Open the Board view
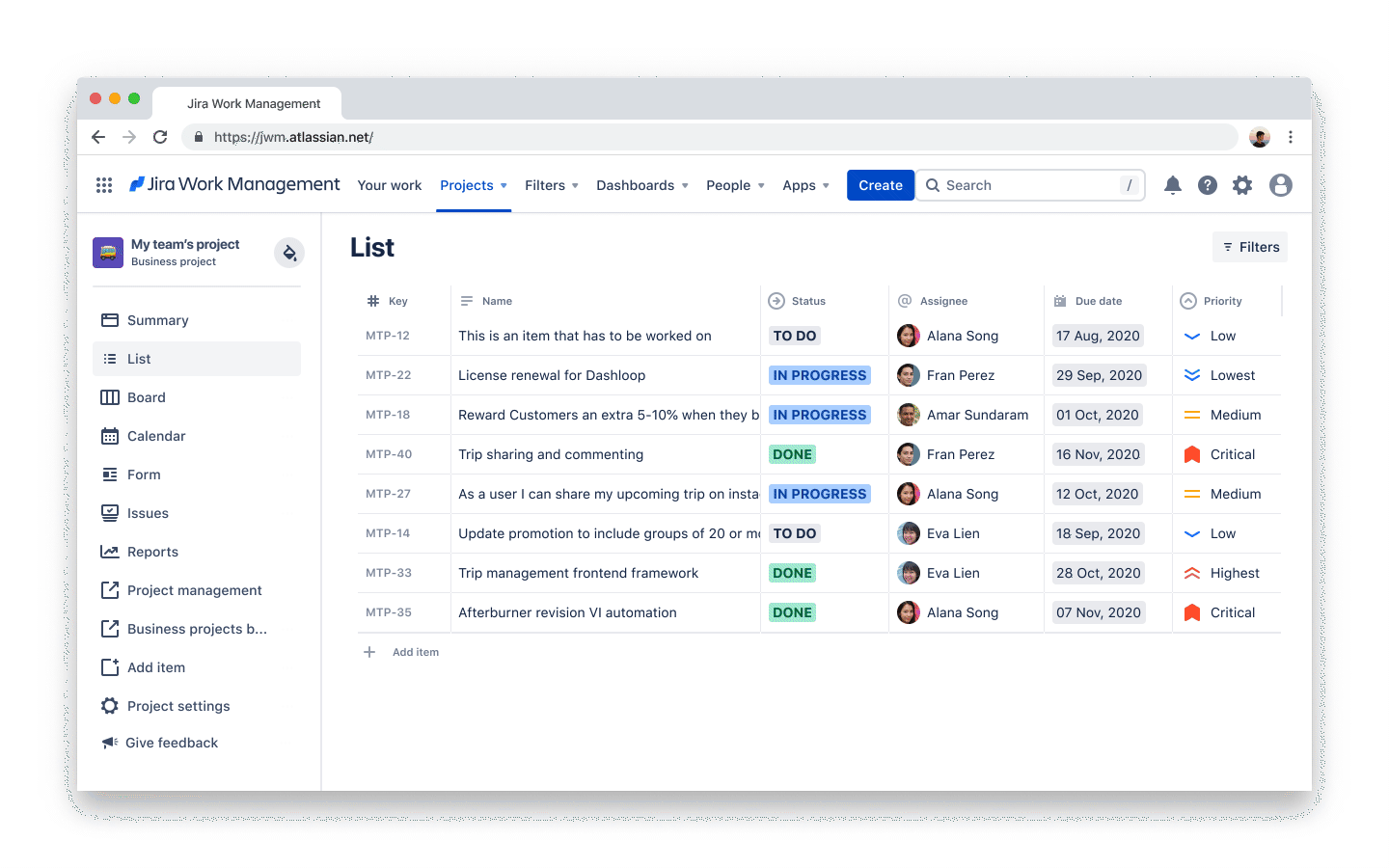 (197, 397)
